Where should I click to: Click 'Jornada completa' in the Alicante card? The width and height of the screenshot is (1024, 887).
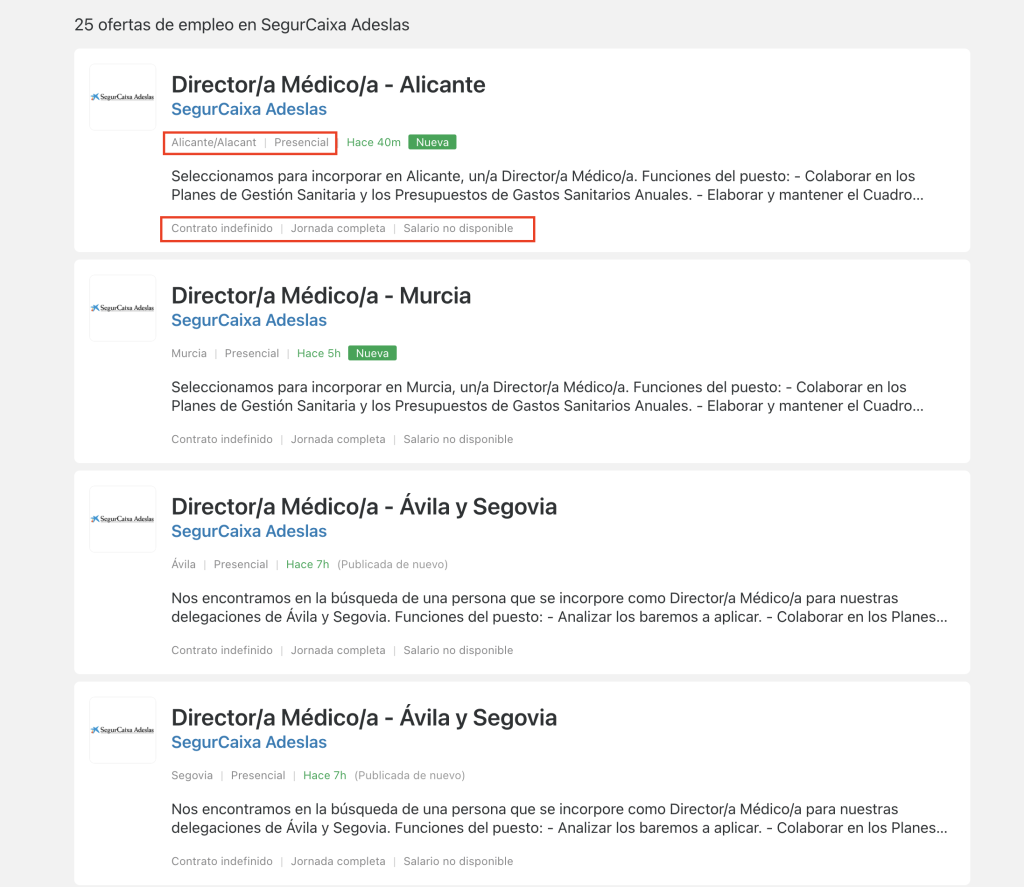pyautogui.click(x=338, y=229)
